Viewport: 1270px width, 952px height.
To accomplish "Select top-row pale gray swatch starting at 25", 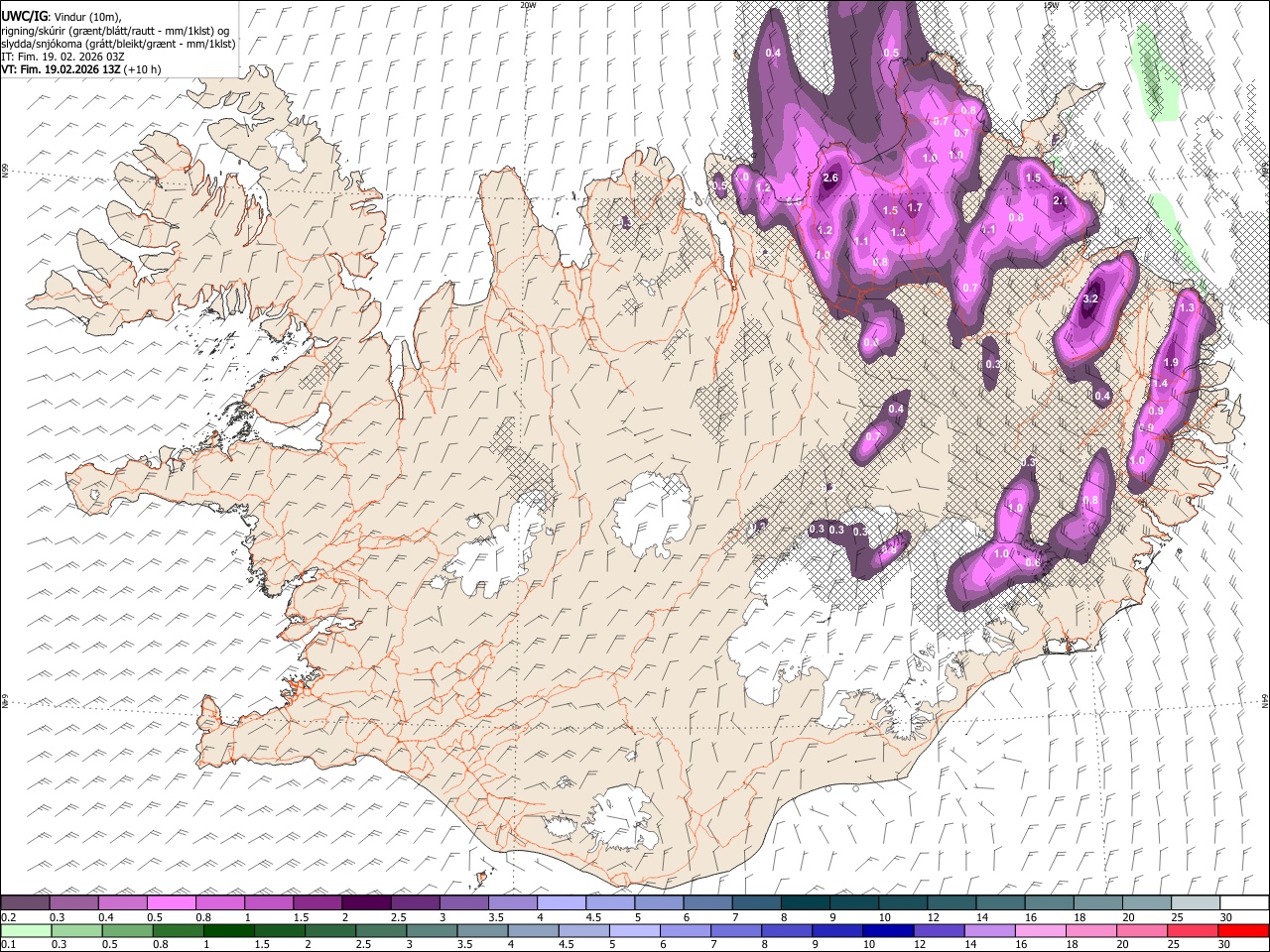I will [x=1195, y=902].
